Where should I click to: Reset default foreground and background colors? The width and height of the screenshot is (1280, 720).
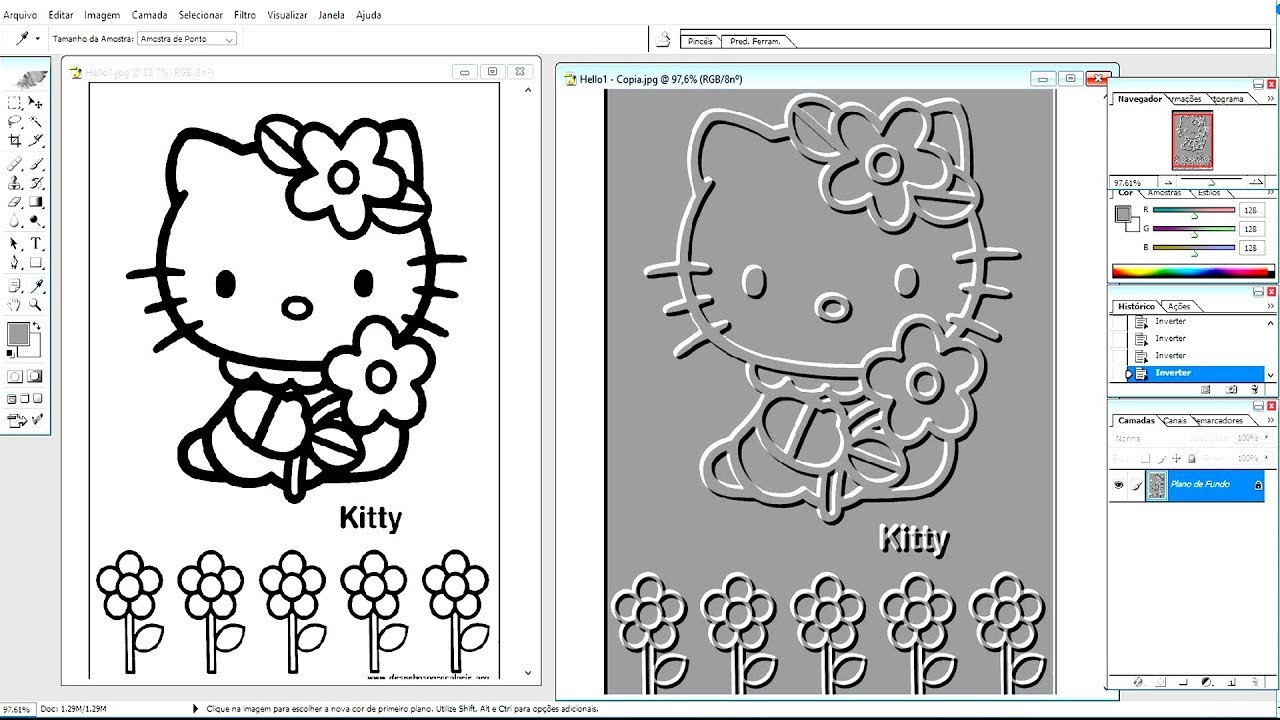pos(11,353)
